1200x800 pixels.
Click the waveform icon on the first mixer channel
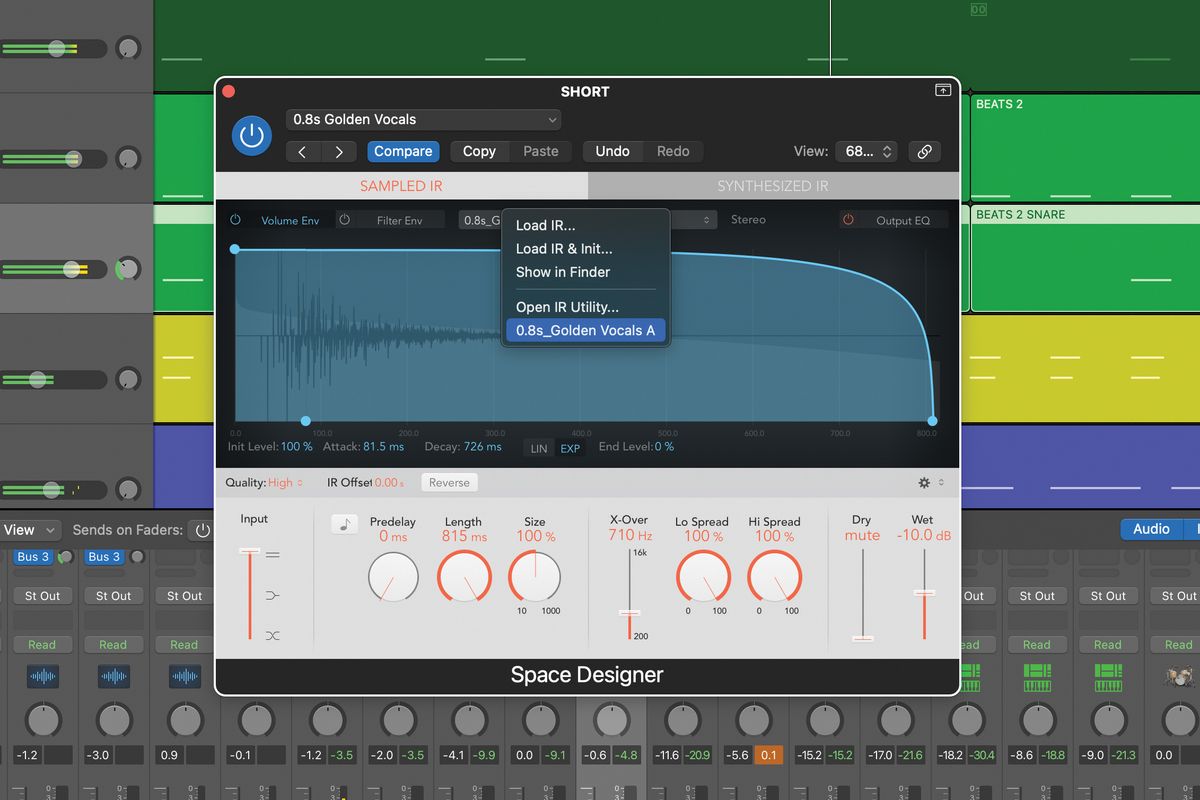[x=42, y=677]
